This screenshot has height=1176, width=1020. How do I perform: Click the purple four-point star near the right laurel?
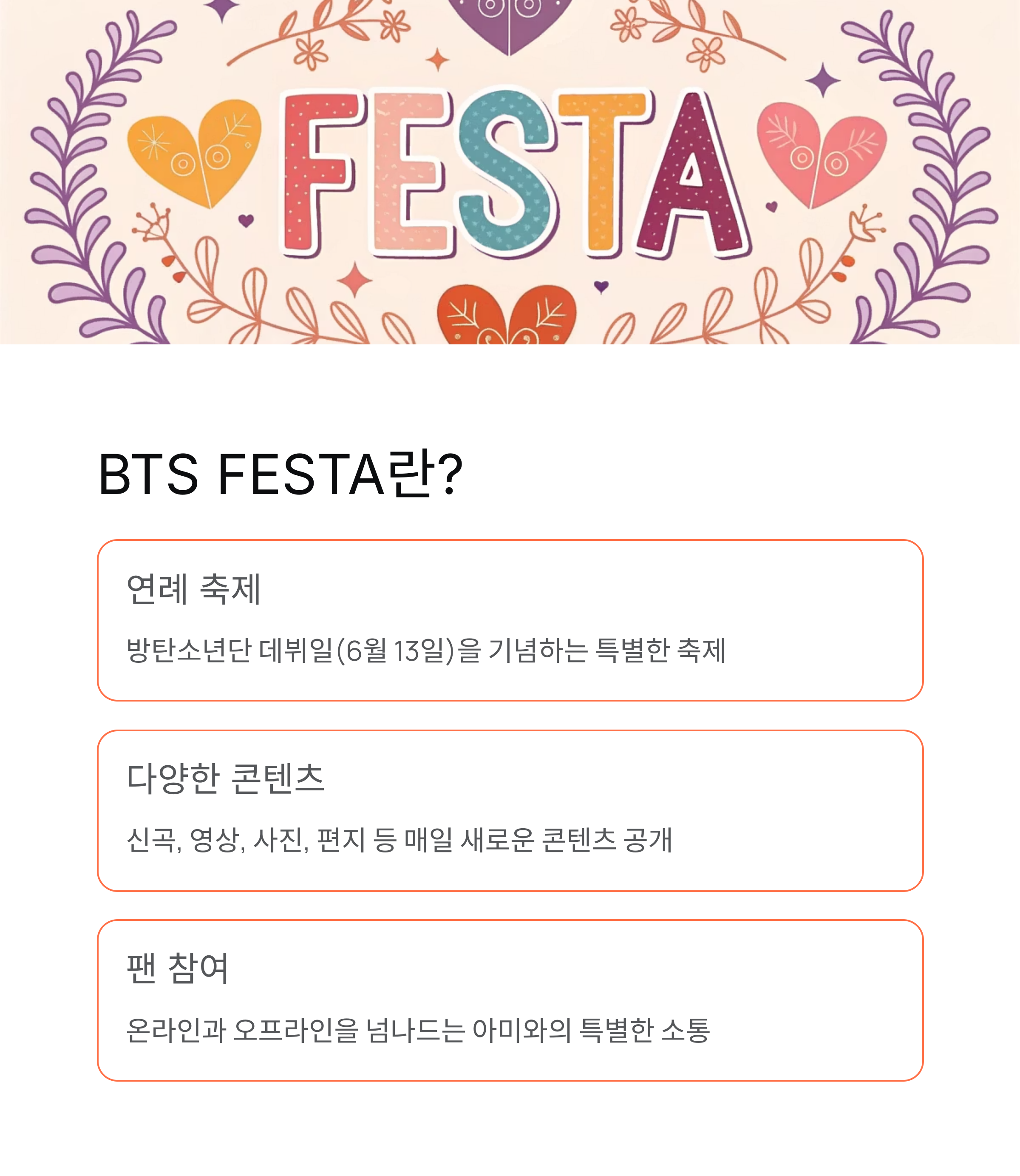point(823,80)
